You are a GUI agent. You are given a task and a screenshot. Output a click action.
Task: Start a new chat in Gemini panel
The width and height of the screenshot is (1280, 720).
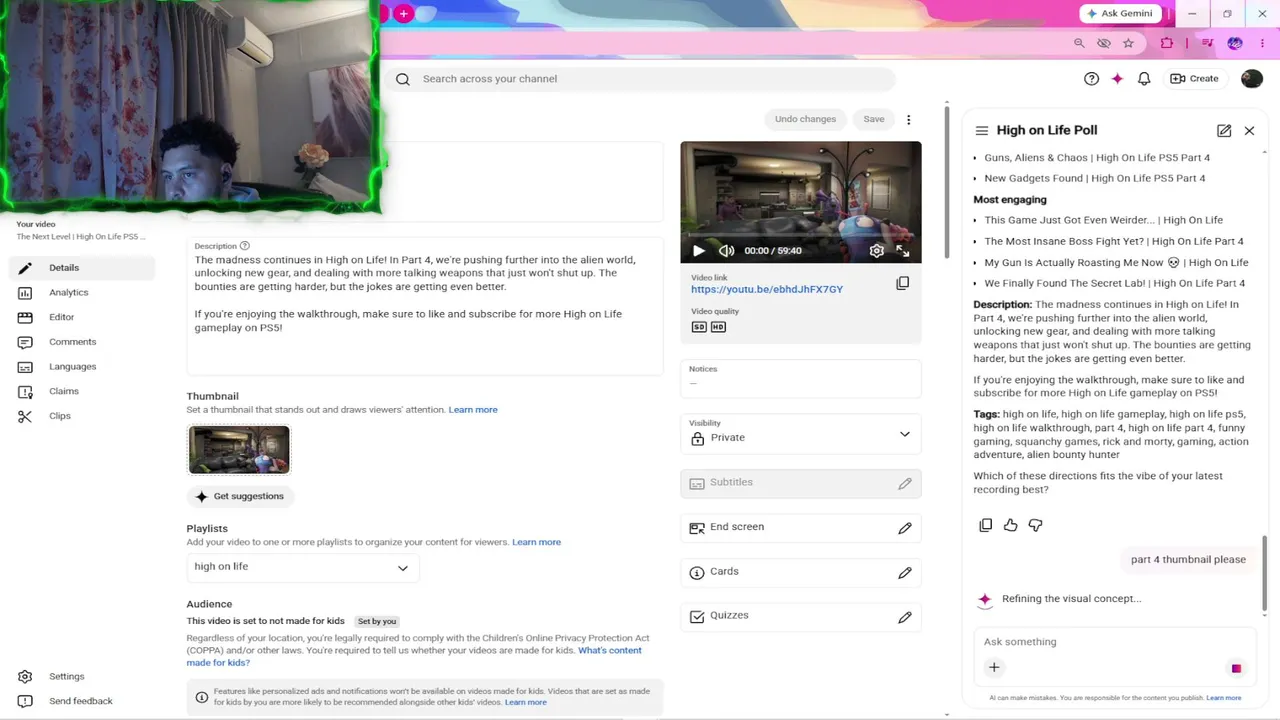[x=1224, y=131]
